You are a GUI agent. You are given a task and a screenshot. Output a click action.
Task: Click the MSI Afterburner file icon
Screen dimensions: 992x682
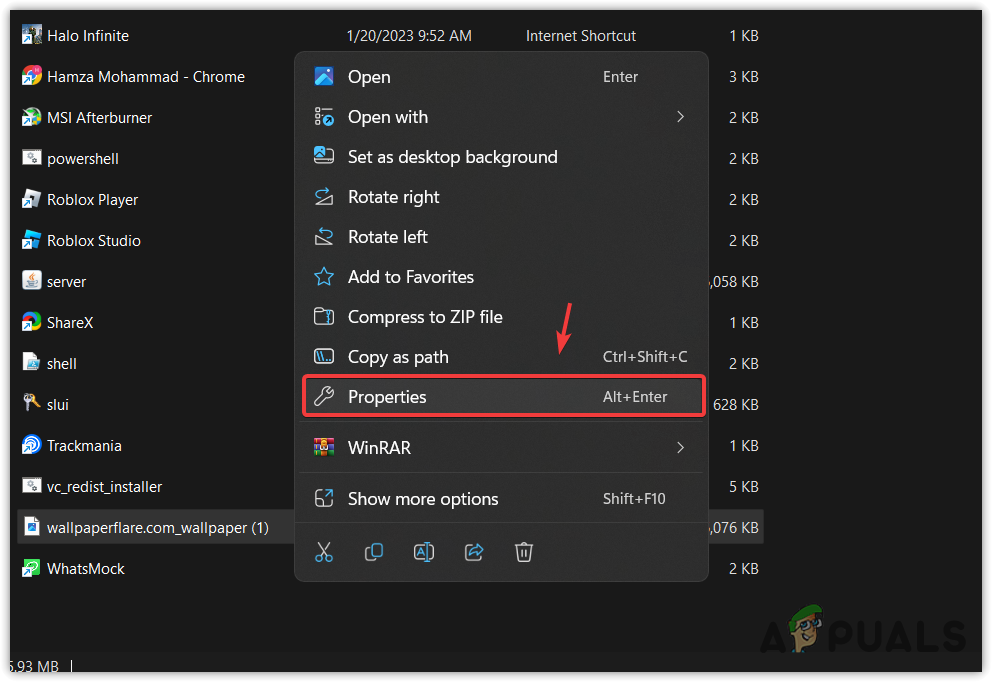click(x=32, y=118)
